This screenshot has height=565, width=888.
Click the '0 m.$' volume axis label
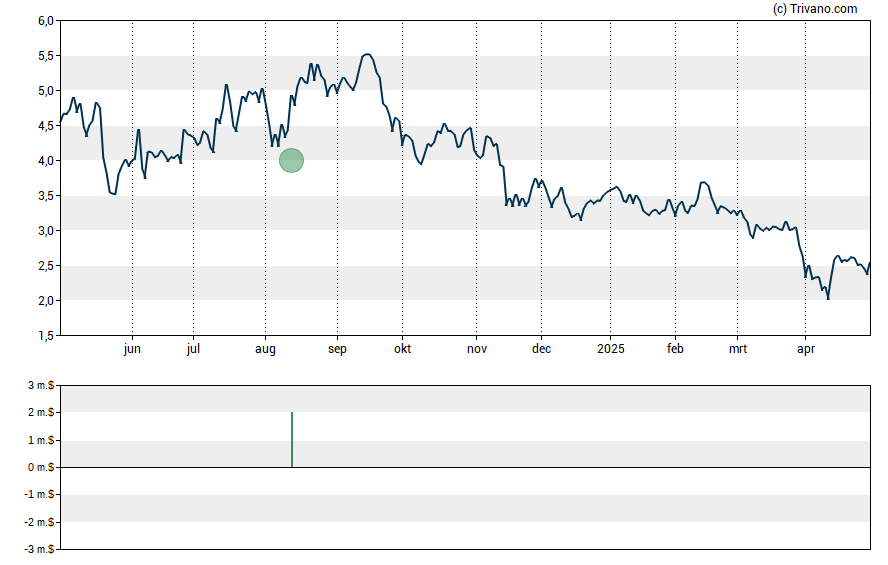(41, 467)
